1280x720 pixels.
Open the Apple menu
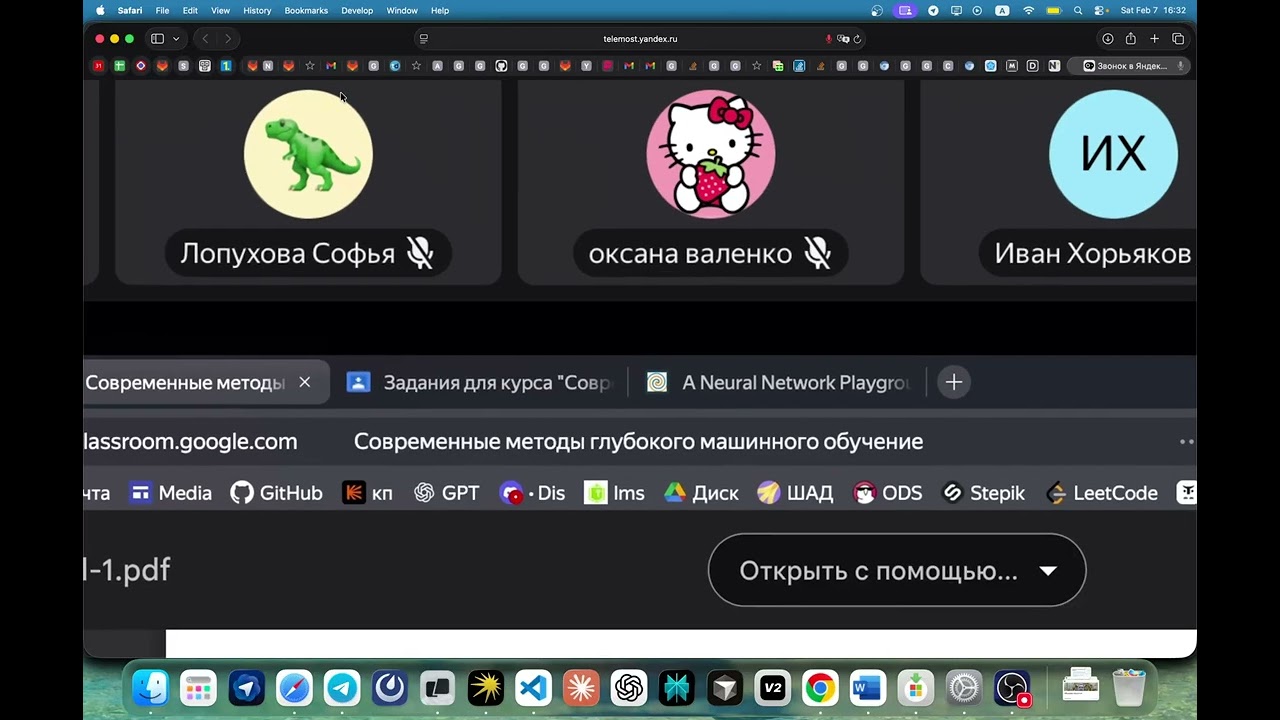(x=100, y=10)
